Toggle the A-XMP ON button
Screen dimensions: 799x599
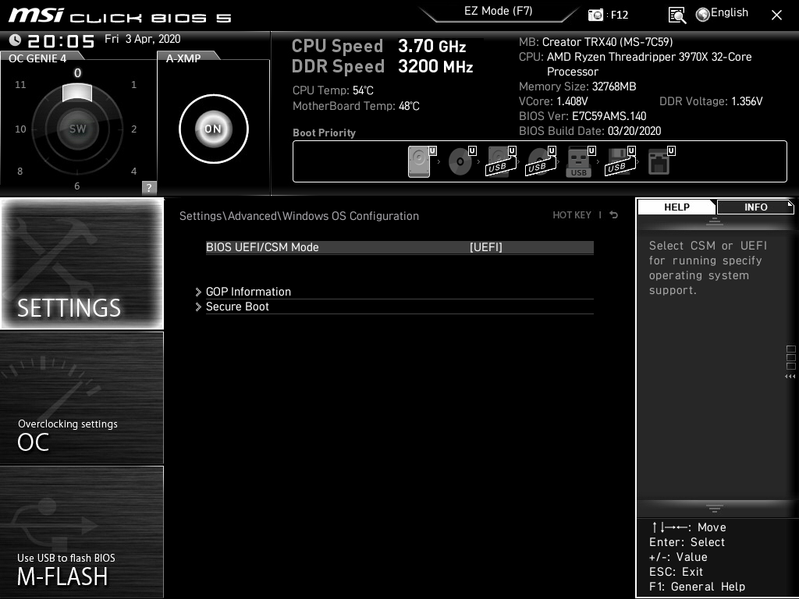[x=214, y=129]
